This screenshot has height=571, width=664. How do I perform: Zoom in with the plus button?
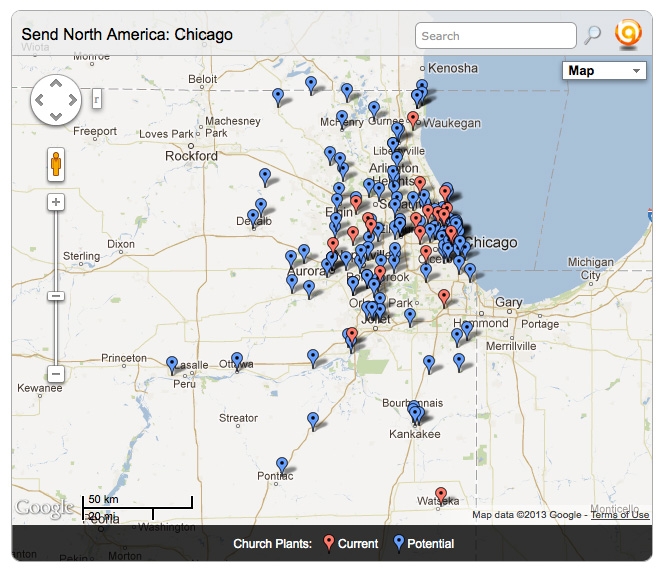pos(56,202)
